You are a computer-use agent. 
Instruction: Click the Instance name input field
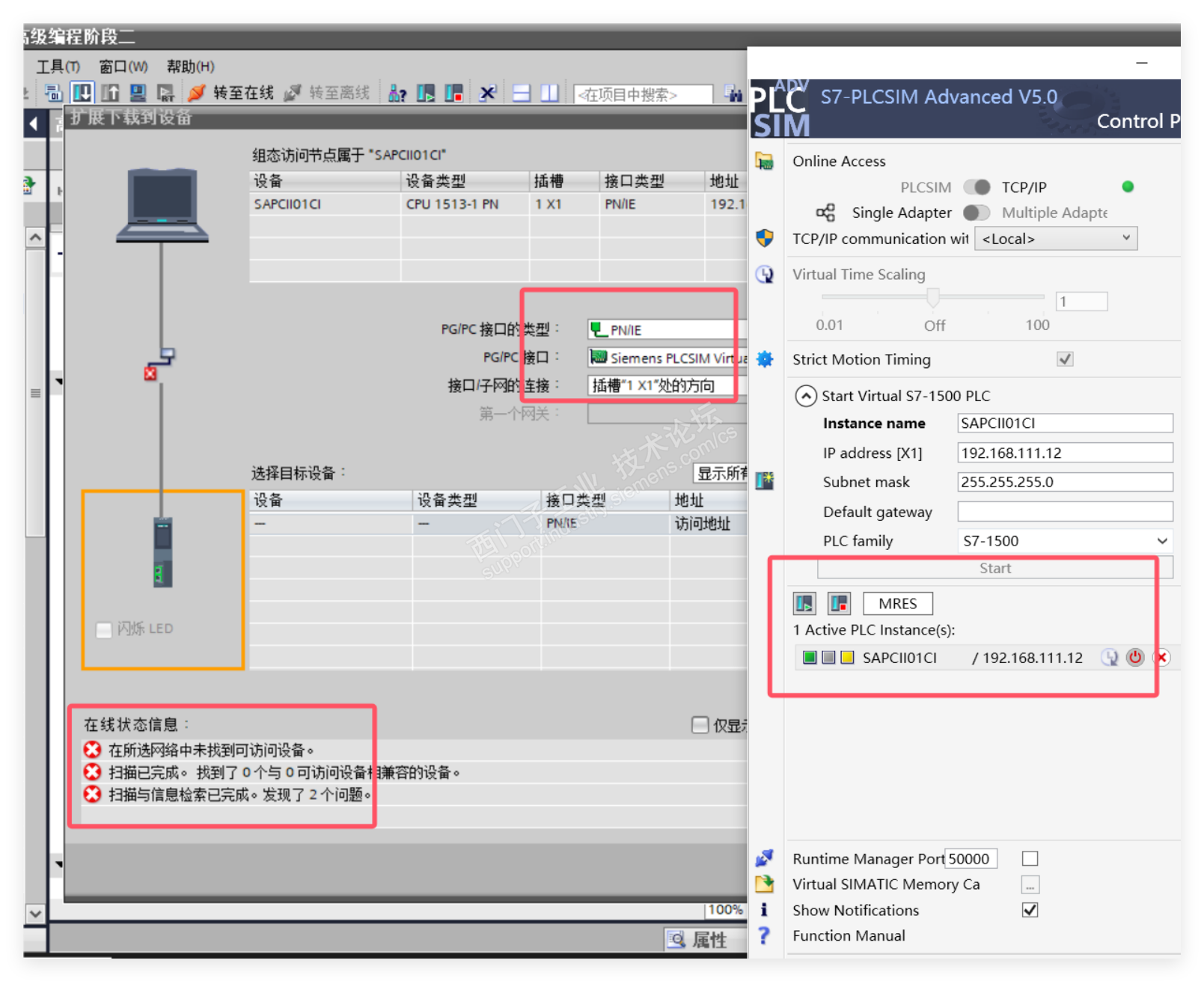click(x=1065, y=423)
